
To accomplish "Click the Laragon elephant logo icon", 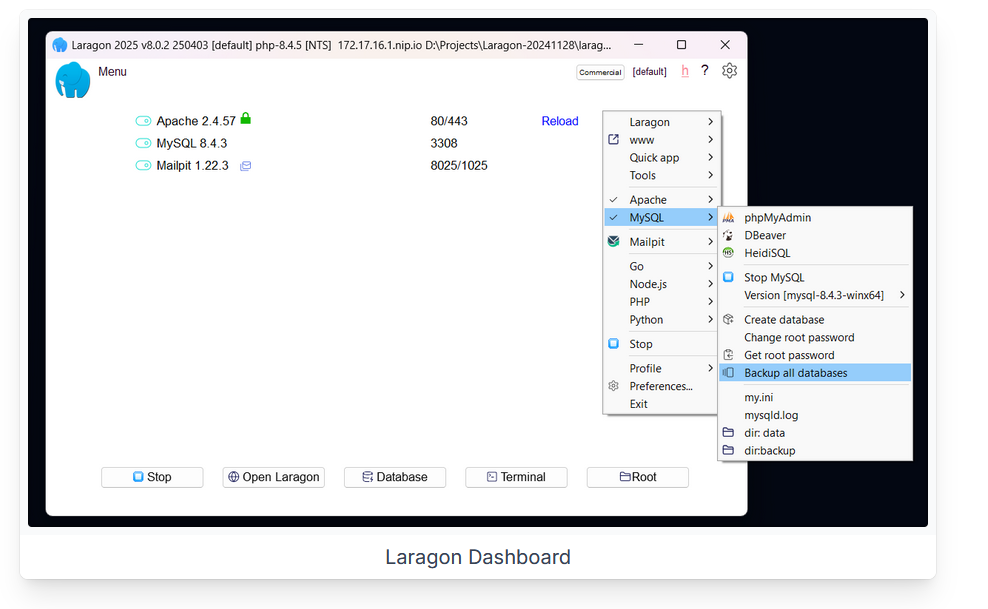I will [73, 80].
